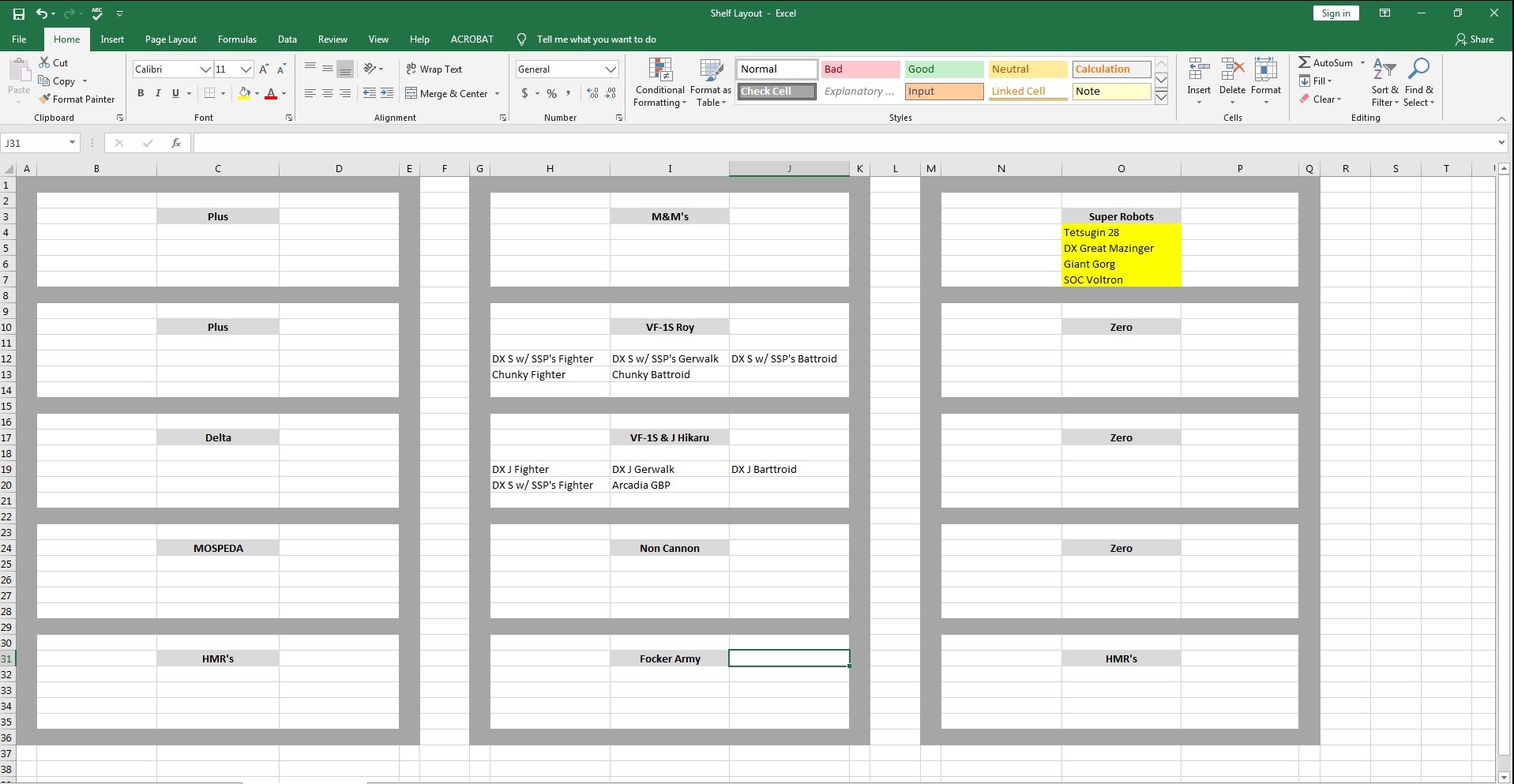Viewport: 1514px width, 784px height.
Task: Toggle Middle Align for cells
Action: [x=328, y=69]
